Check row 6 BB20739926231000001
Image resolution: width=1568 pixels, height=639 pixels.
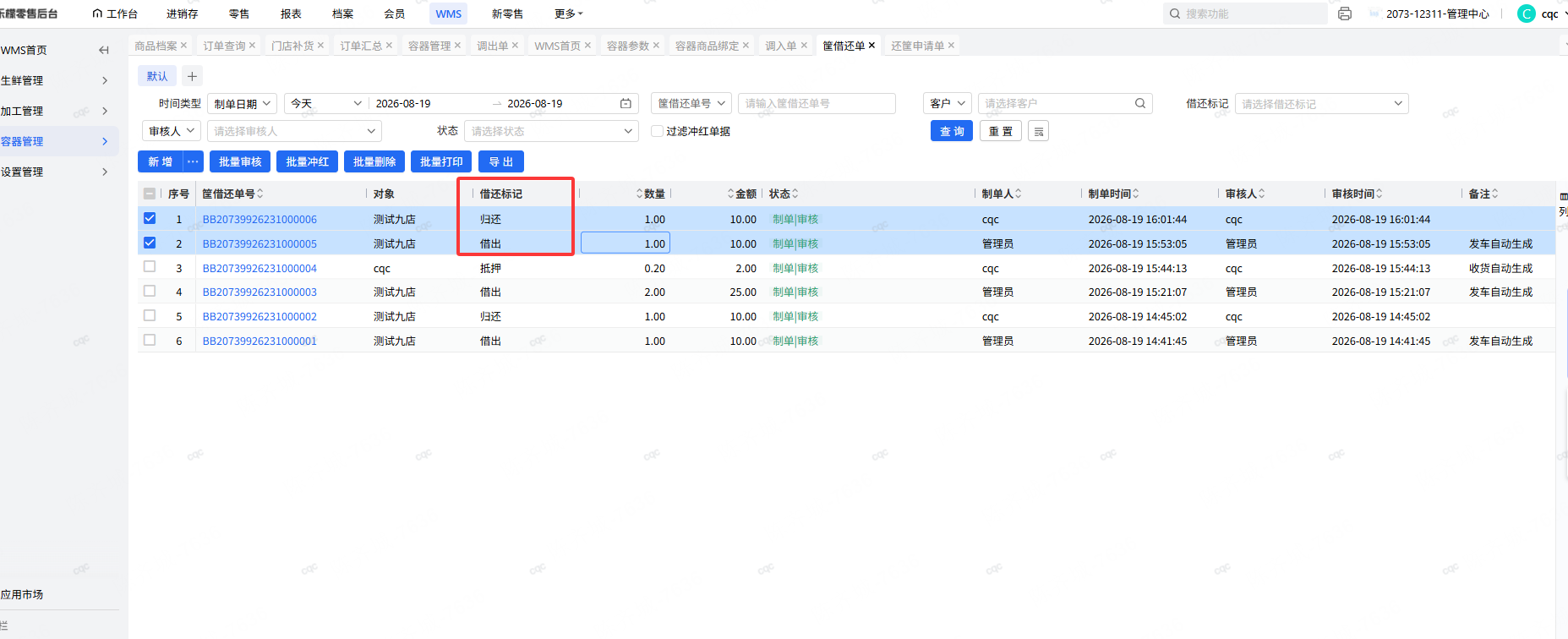pyautogui.click(x=150, y=340)
